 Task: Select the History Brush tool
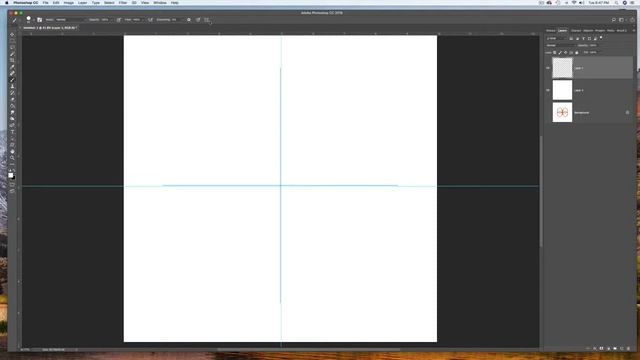click(x=12, y=93)
